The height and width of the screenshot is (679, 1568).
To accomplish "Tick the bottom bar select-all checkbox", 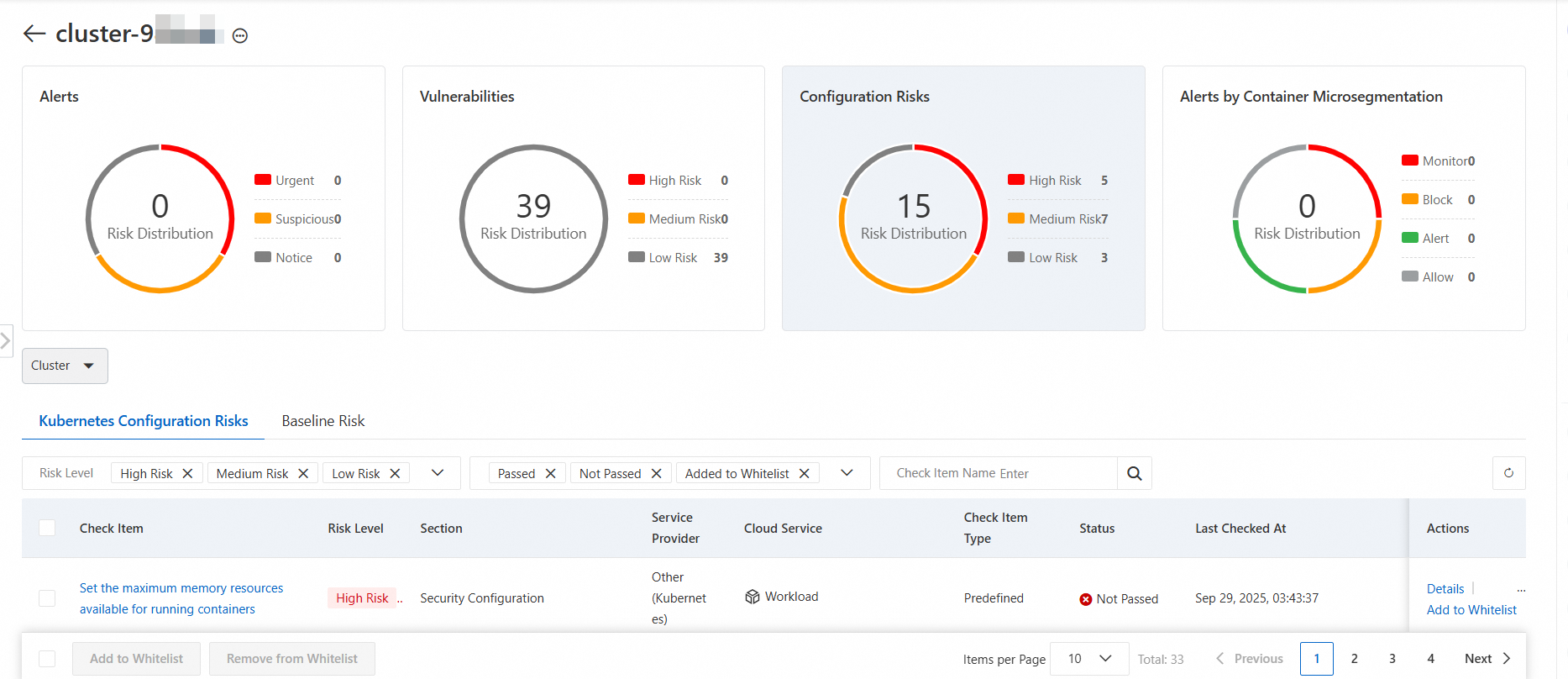I will coord(47,659).
